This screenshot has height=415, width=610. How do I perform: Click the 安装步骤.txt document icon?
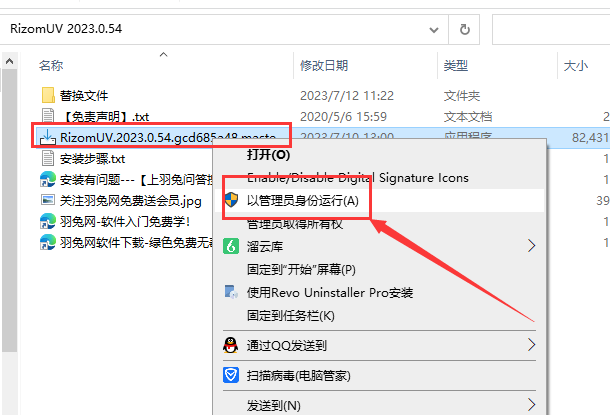click(48, 158)
